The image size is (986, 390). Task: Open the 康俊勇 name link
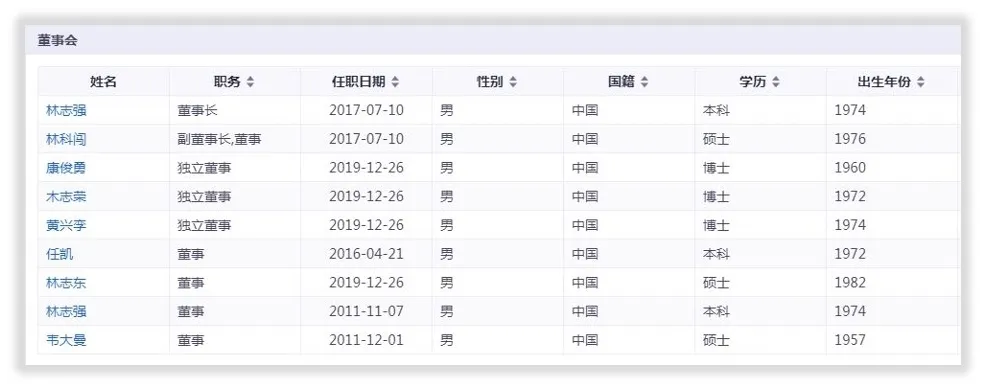click(66, 168)
